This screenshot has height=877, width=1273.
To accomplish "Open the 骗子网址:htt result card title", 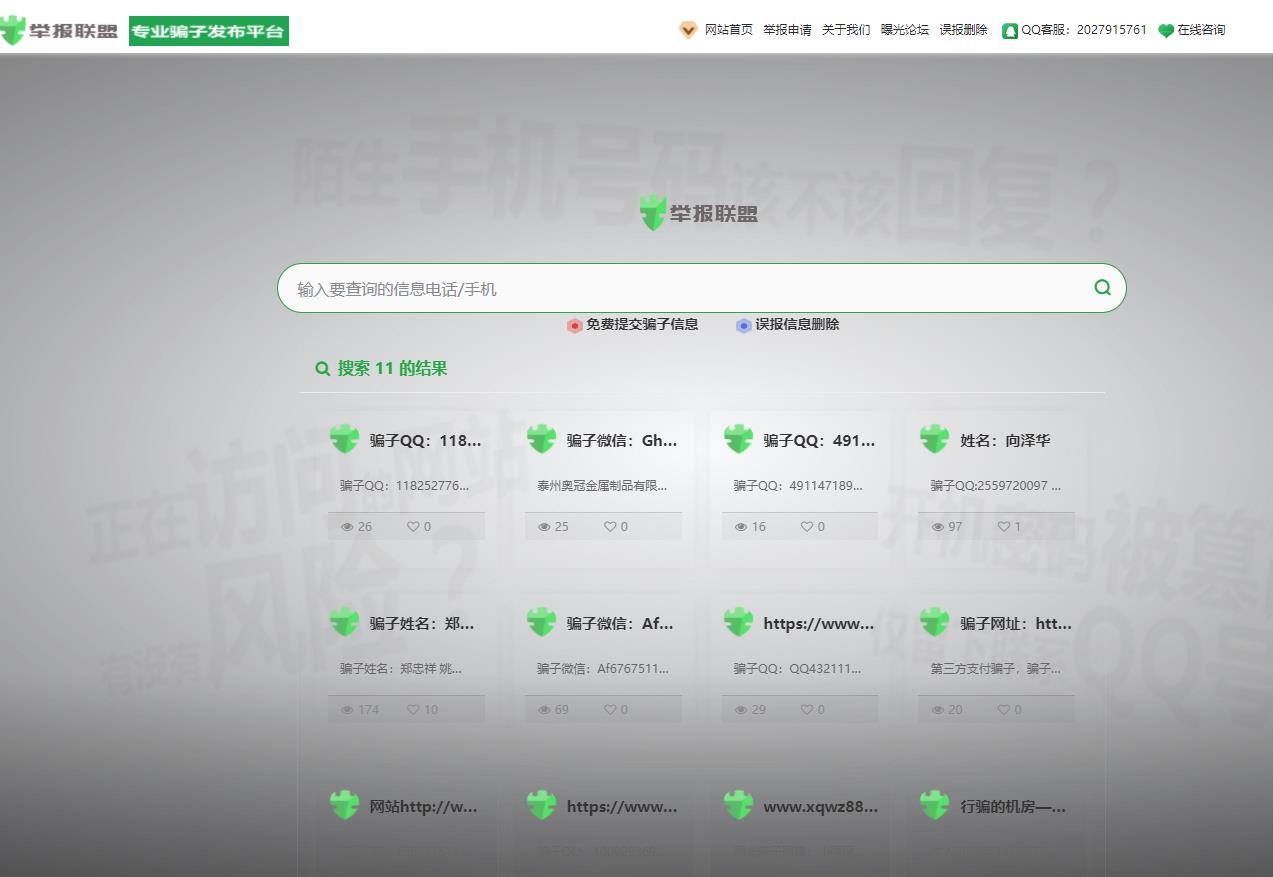I will click(x=1015, y=623).
